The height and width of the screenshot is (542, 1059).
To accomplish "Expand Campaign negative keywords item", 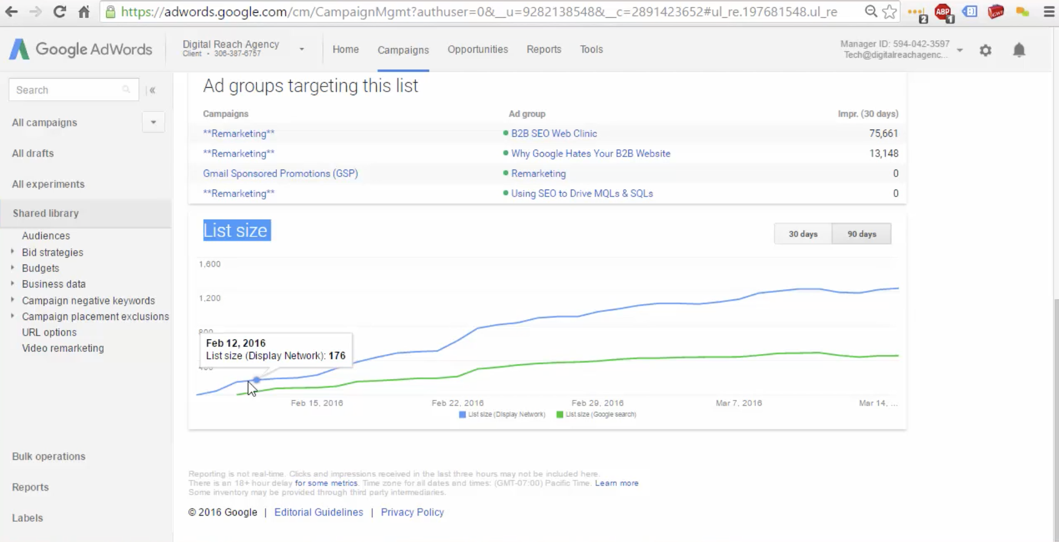I will pos(13,300).
